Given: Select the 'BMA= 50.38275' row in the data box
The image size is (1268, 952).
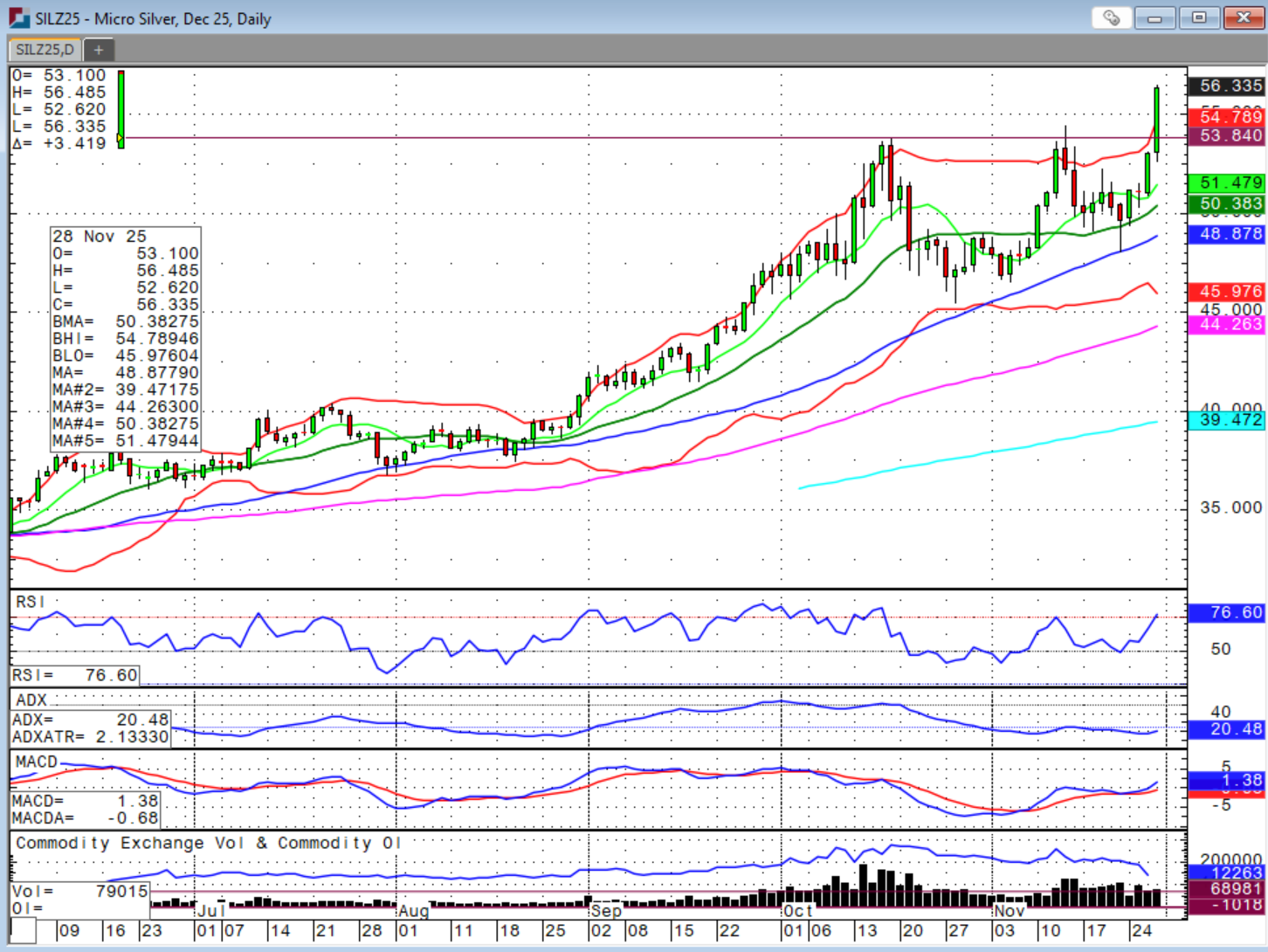Looking at the screenshot, I should pyautogui.click(x=126, y=321).
